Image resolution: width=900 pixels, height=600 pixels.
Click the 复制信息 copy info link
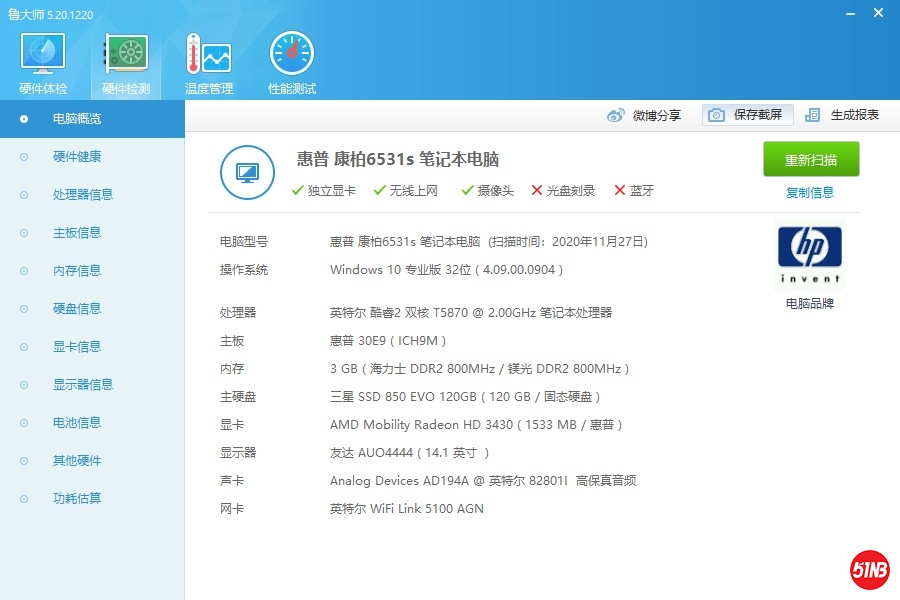coord(810,192)
